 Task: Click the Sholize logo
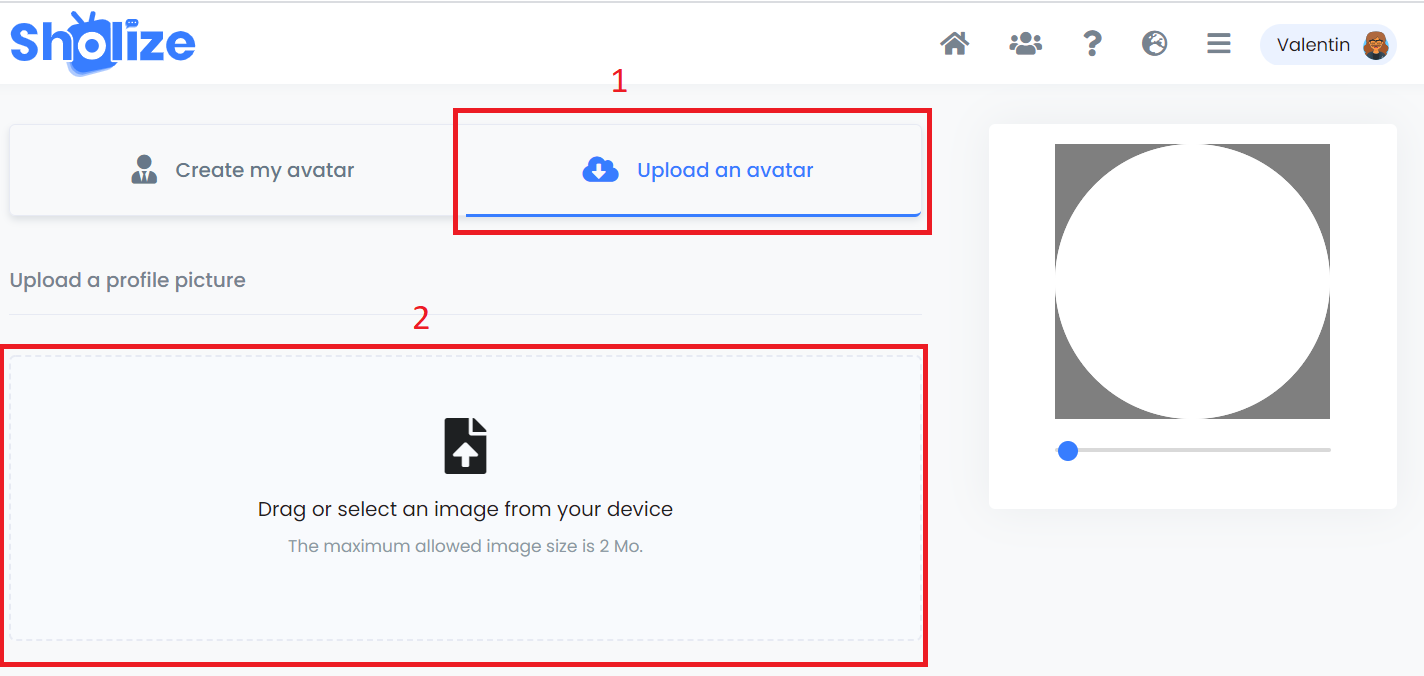[x=102, y=43]
